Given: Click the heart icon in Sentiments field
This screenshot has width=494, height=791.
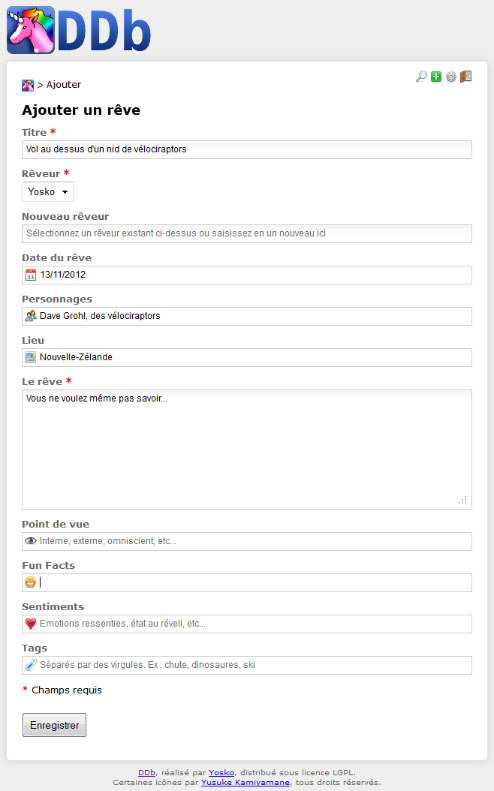Looking at the screenshot, I should click(x=31, y=624).
